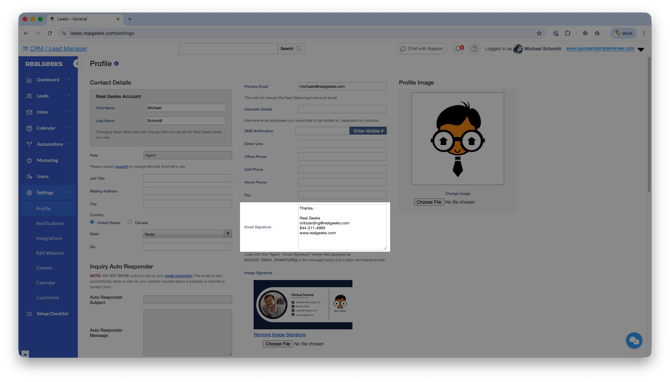Click the Auto Responder Message box
Viewport: 670px width, 382px height.
tap(188, 333)
